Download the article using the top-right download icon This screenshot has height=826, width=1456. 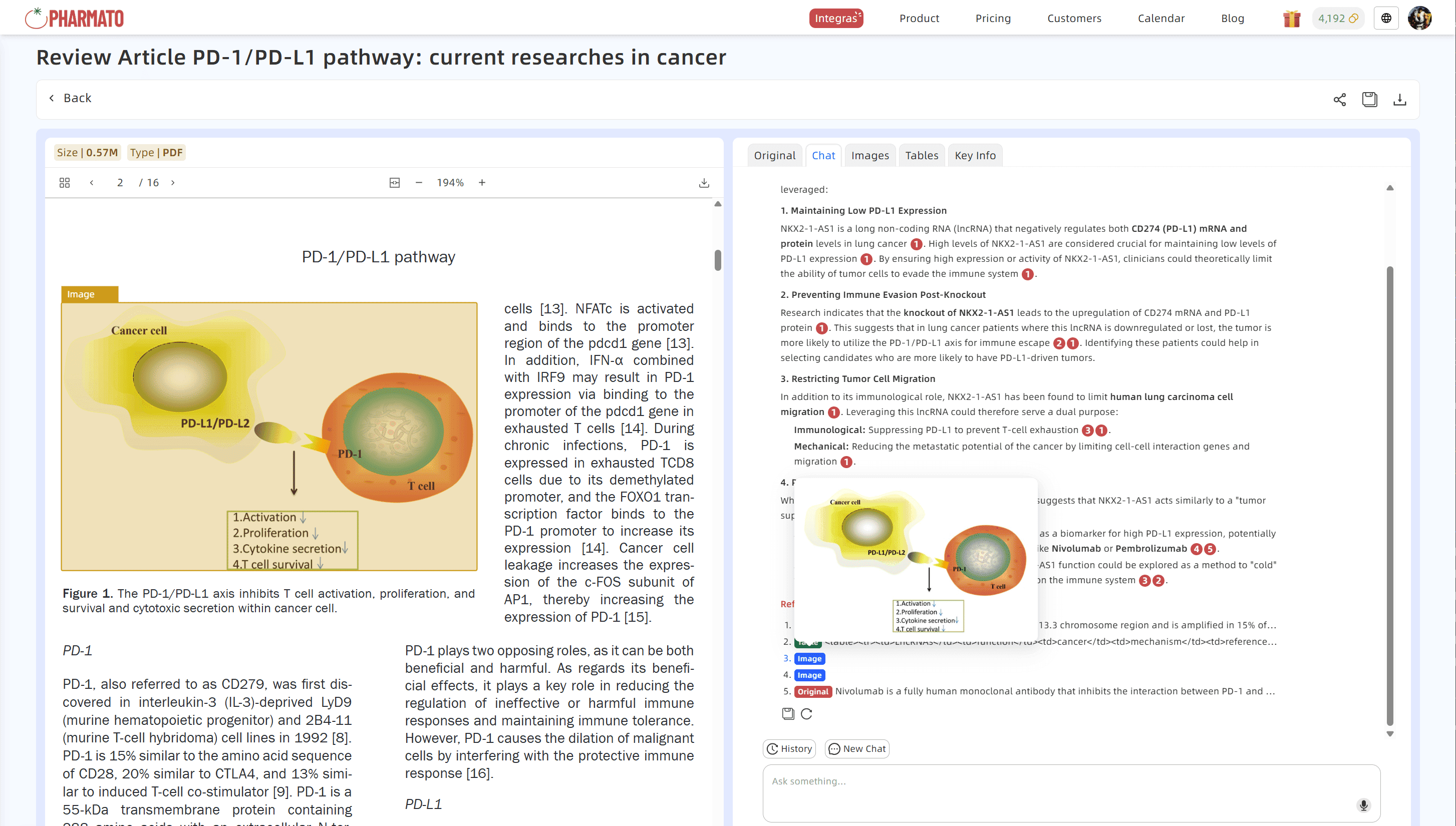(1399, 100)
